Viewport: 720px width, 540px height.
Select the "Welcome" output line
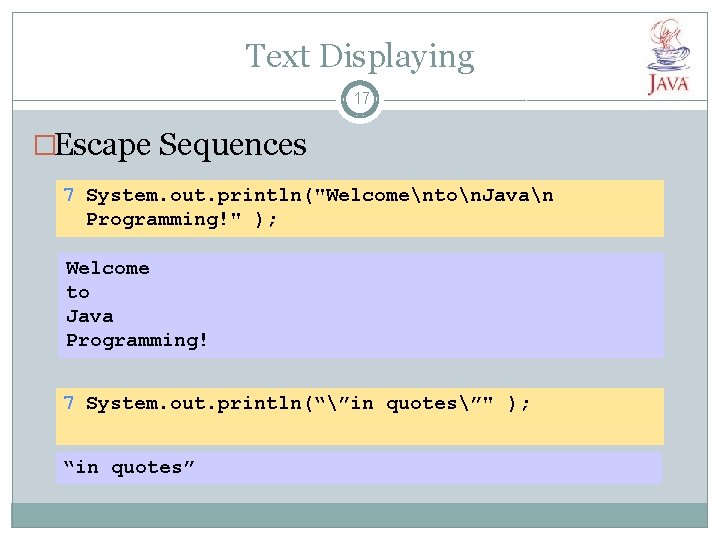pos(107,268)
